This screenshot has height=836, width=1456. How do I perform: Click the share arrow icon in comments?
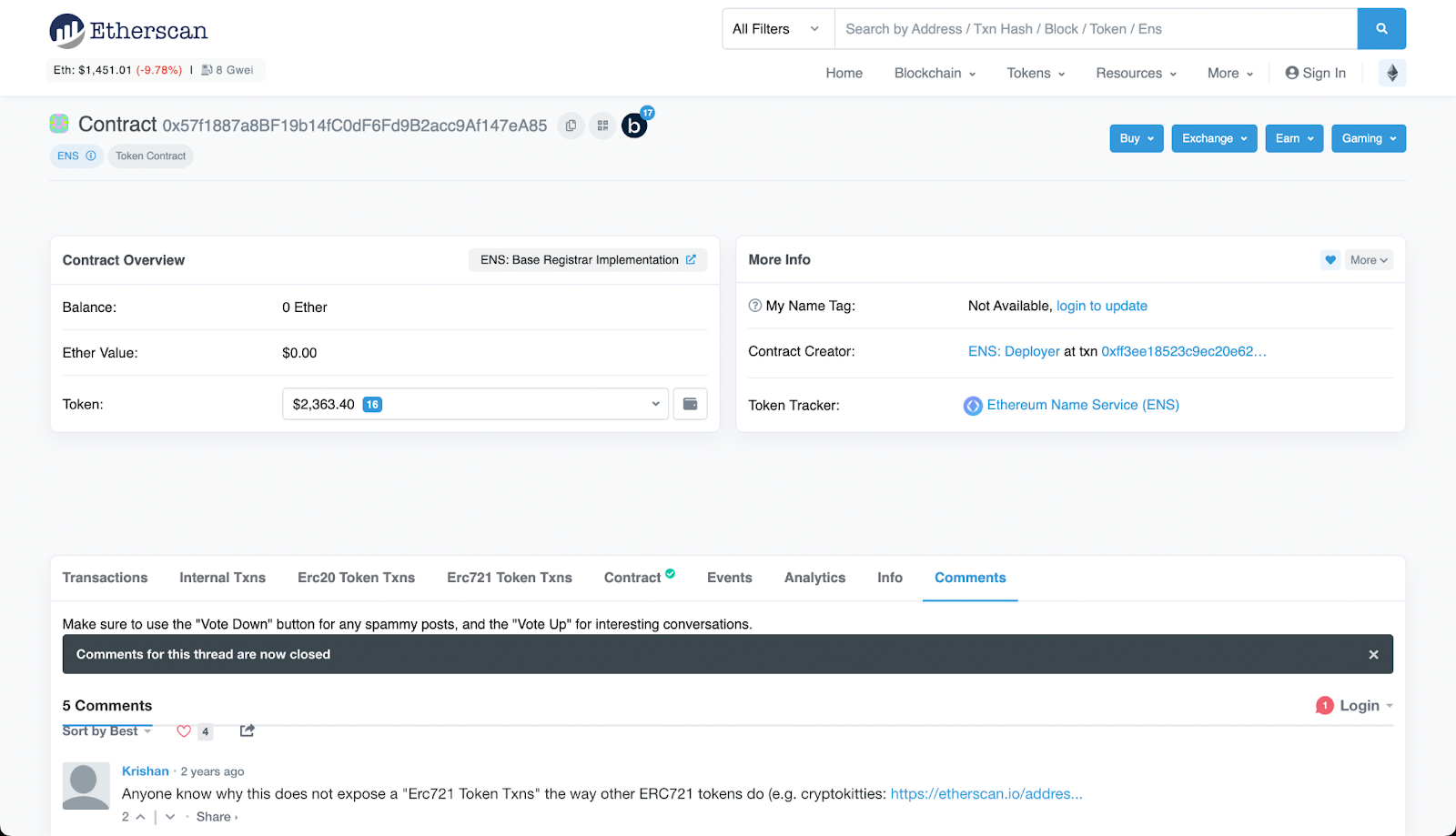coord(248,730)
